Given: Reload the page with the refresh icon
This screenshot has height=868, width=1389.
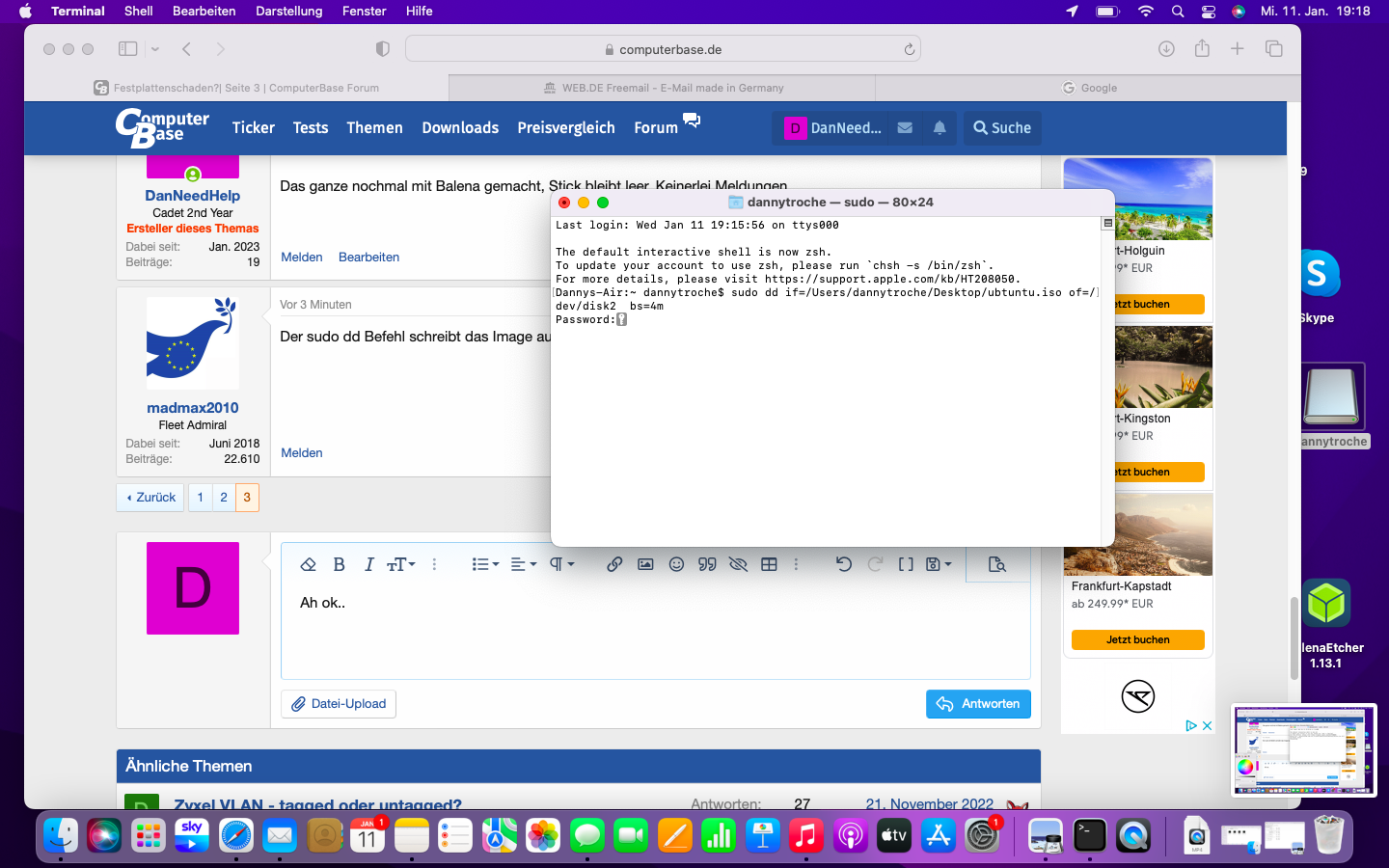Looking at the screenshot, I should tap(909, 49).
